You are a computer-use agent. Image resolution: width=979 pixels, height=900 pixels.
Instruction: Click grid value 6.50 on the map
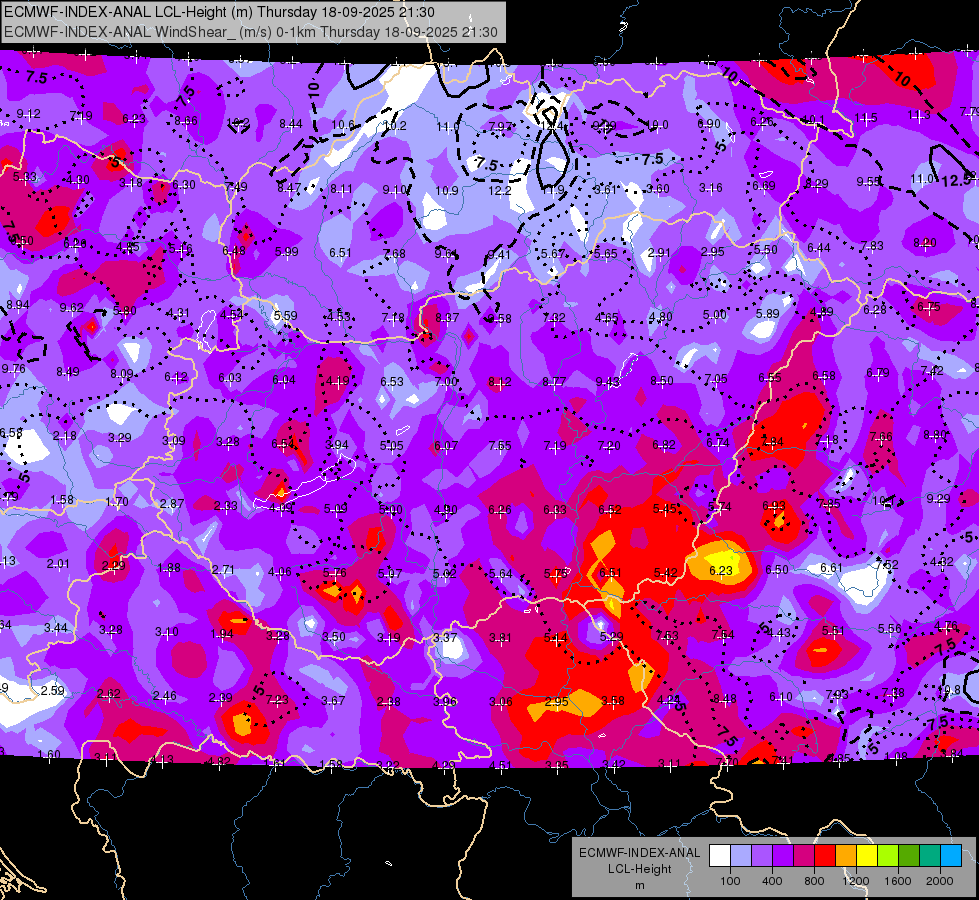coord(777,570)
